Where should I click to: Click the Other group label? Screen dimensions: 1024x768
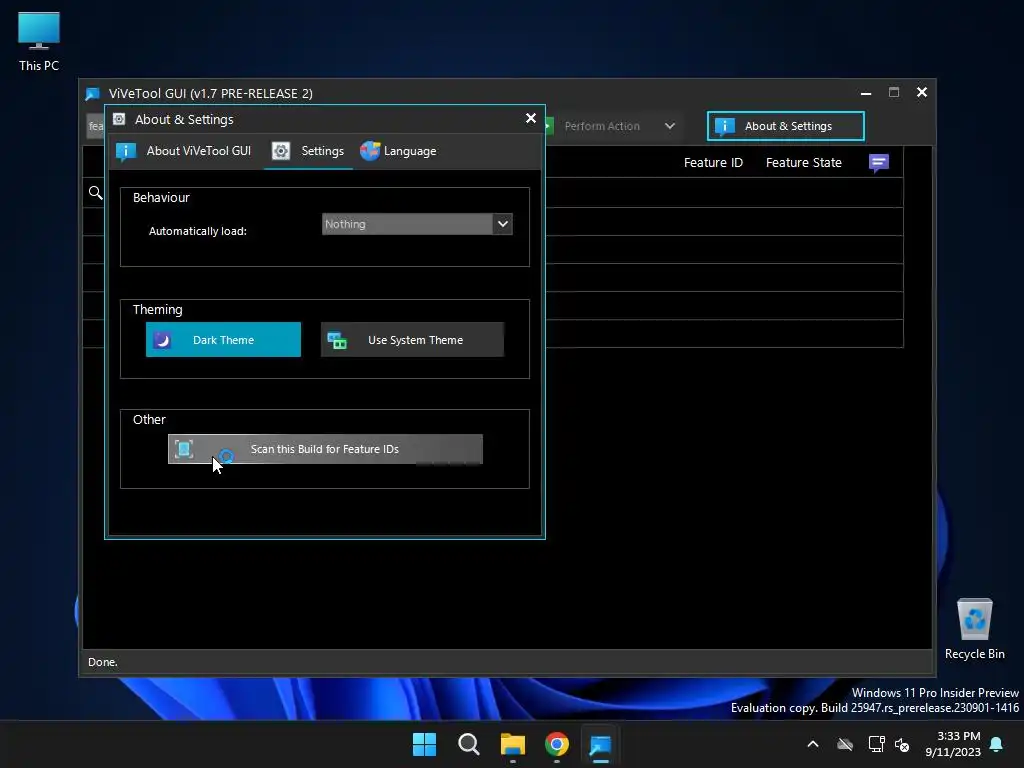149,419
